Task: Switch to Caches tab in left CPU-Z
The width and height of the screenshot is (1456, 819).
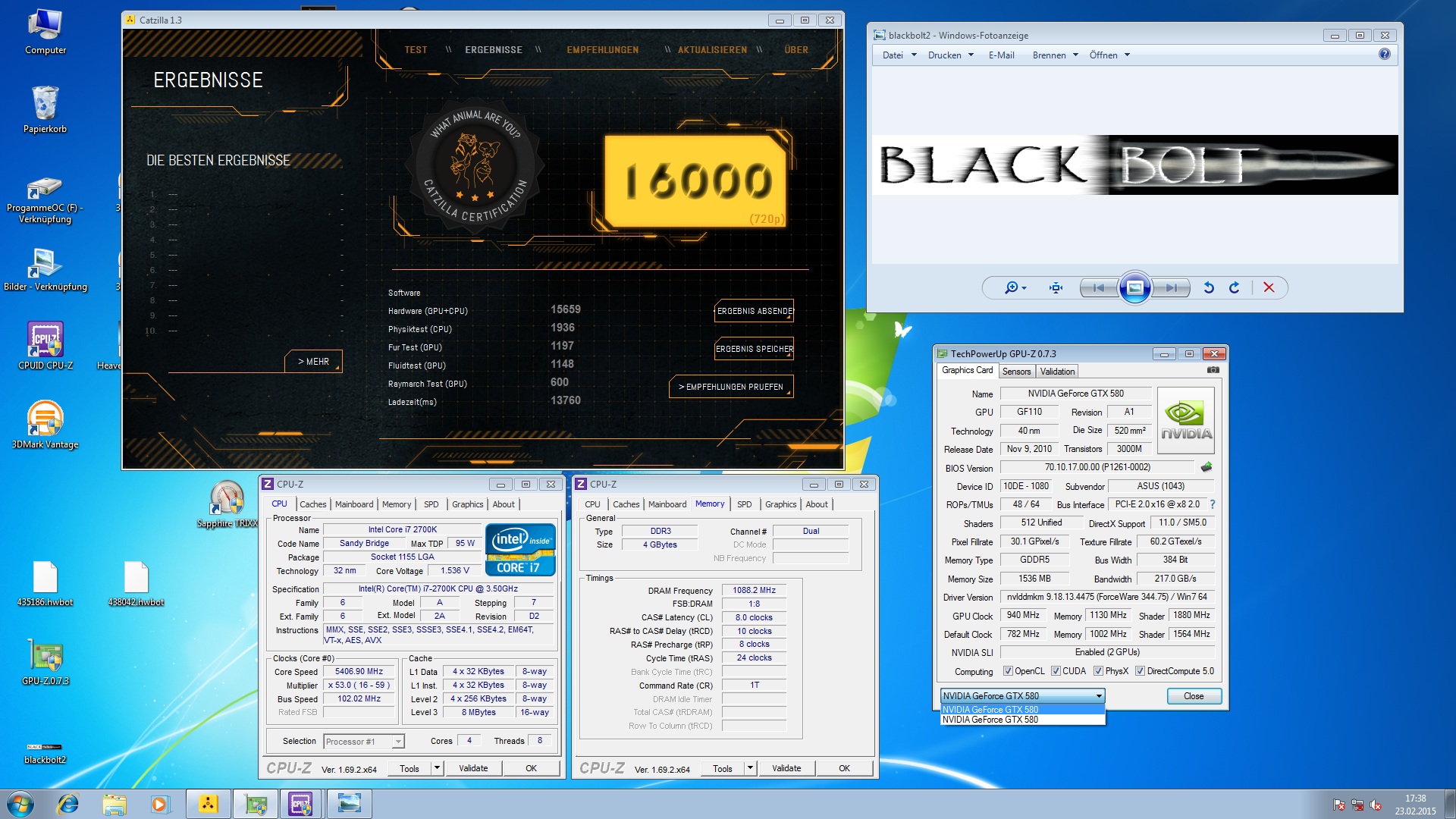Action: [312, 504]
